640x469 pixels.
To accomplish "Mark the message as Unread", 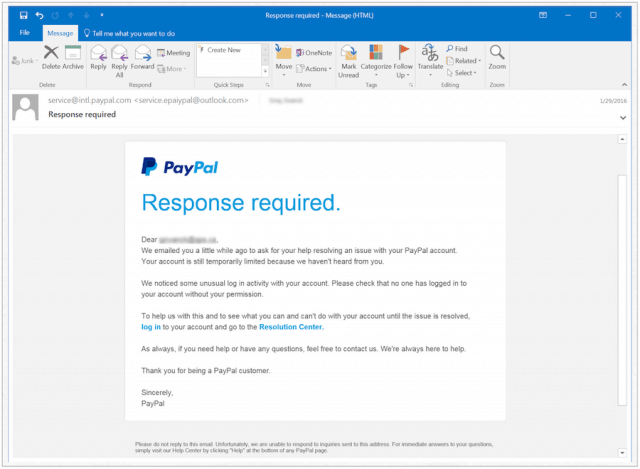I will (x=349, y=61).
